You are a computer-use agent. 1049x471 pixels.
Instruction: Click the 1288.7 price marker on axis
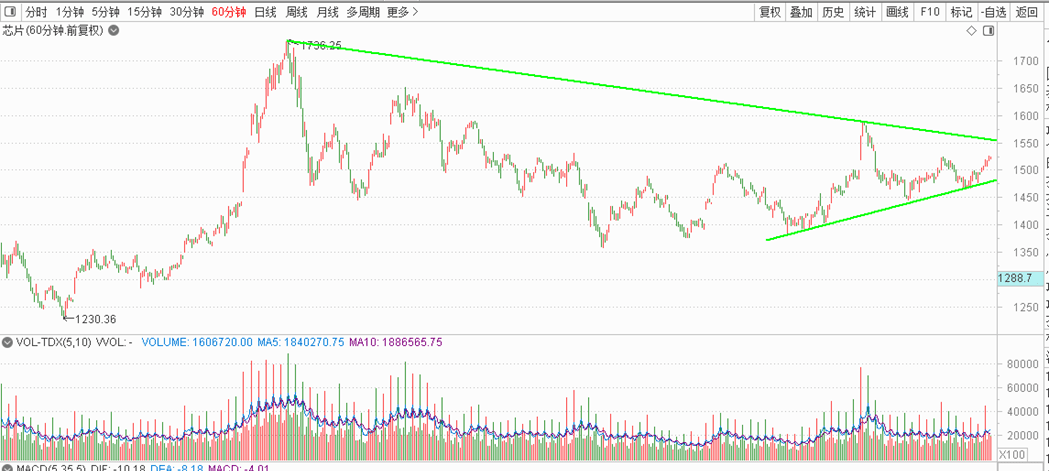tap(1018, 278)
